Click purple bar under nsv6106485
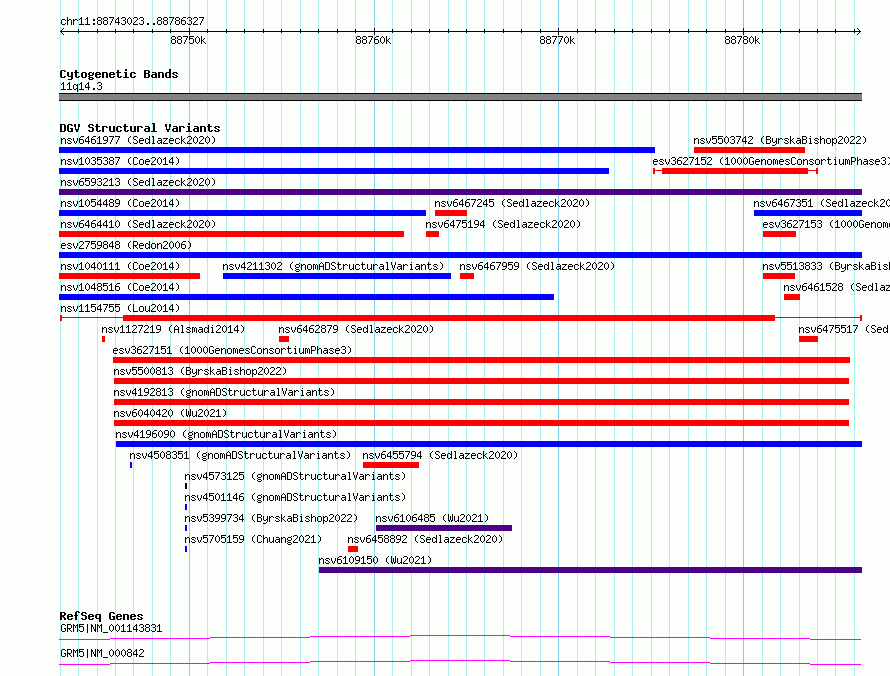Image resolution: width=890 pixels, height=676 pixels. click(444, 528)
